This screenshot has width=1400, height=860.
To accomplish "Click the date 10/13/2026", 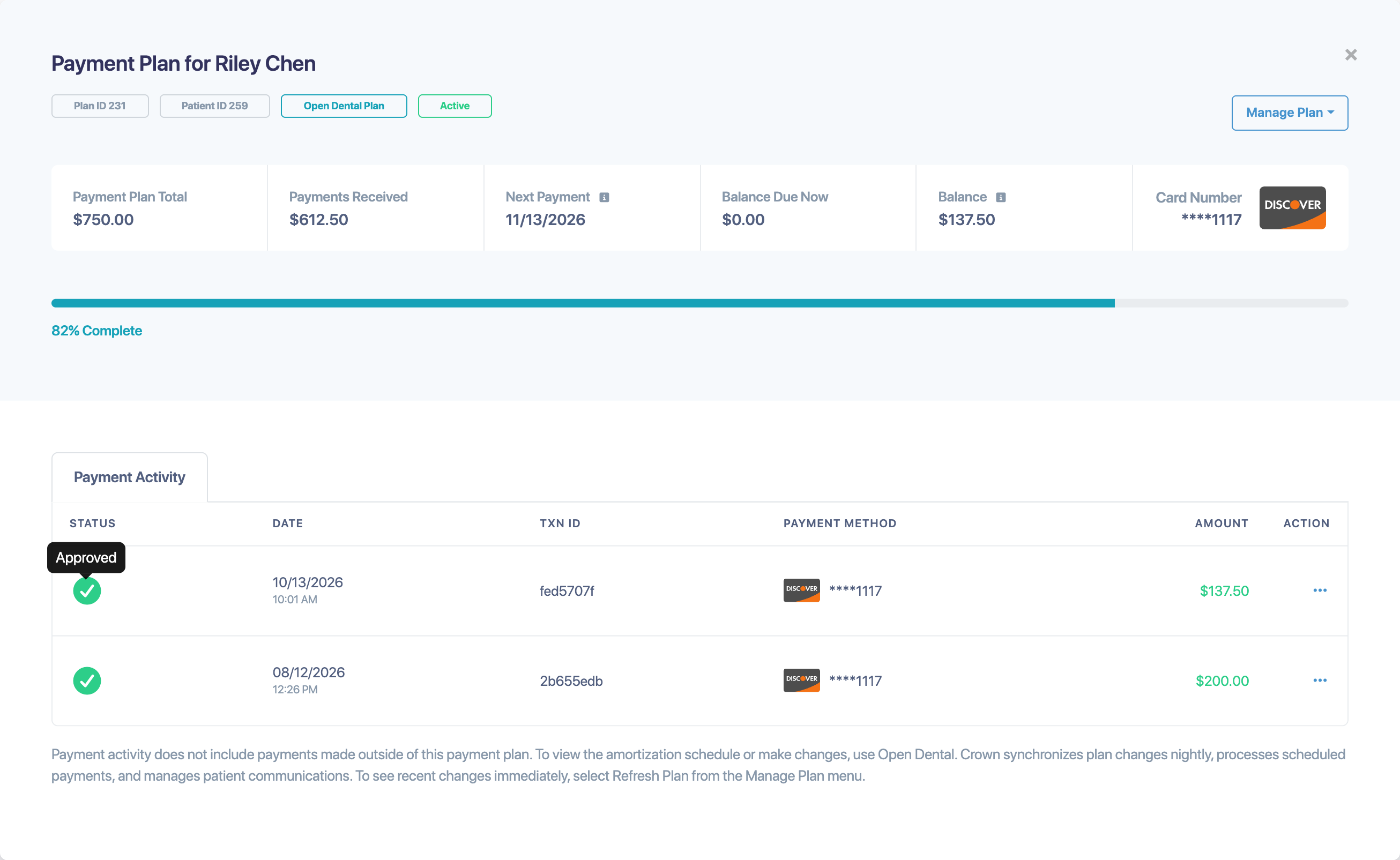I will tap(308, 582).
